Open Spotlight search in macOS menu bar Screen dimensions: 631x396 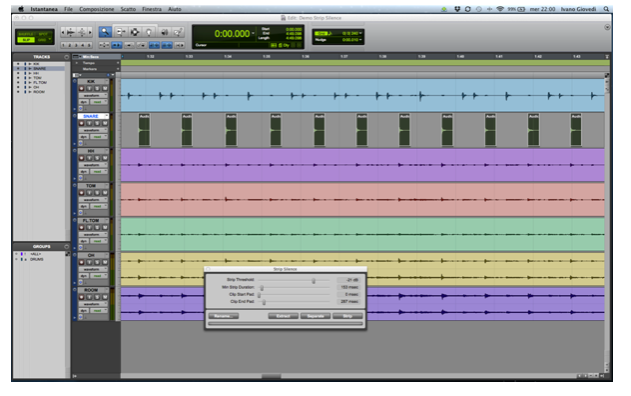(606, 9)
